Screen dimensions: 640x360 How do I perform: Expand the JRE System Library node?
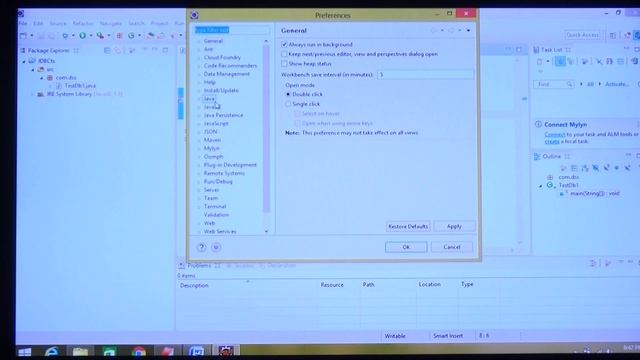pyautogui.click(x=33, y=94)
